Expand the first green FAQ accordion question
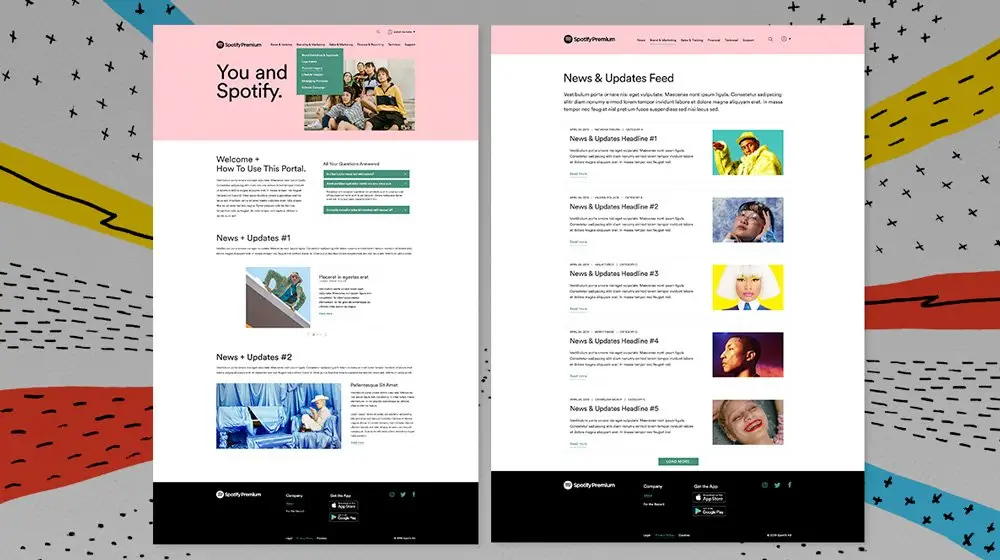 point(366,174)
